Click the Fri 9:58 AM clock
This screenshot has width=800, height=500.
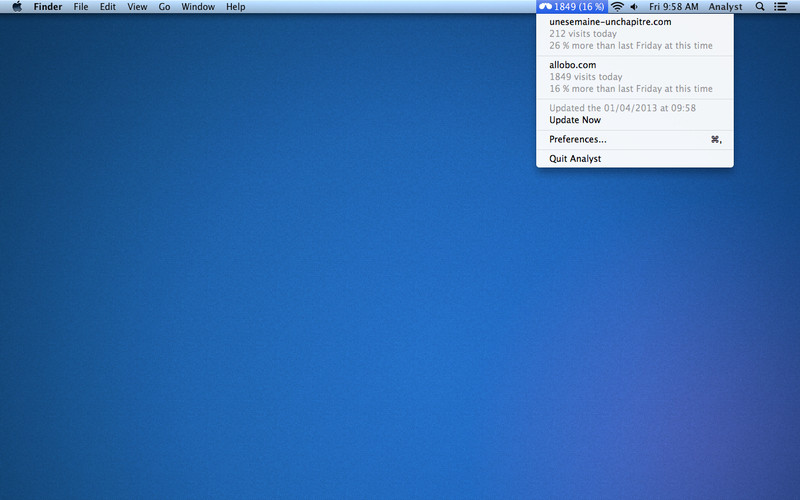pos(673,7)
